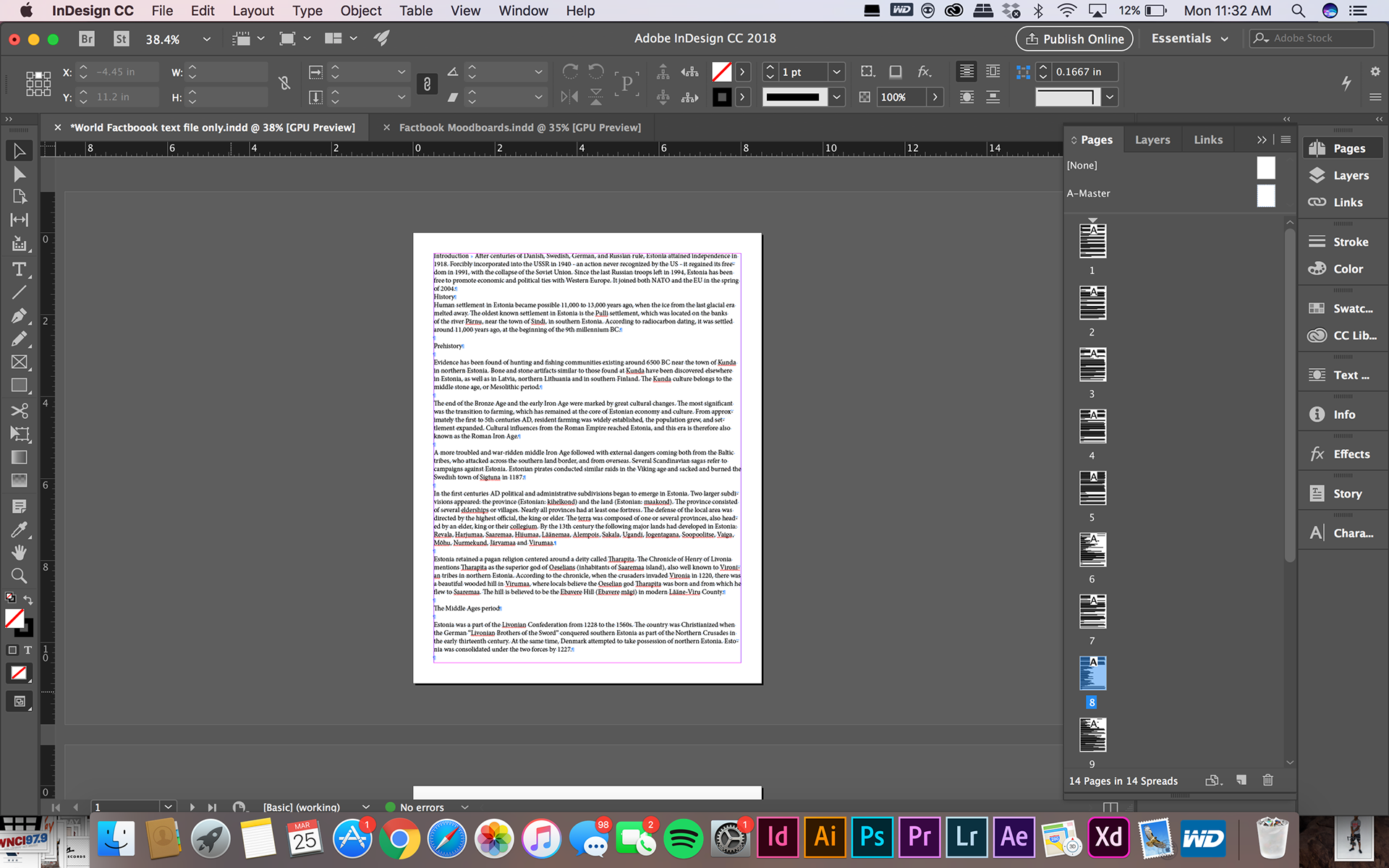Select the Rectangle tool
This screenshot has width=1389, height=868.
20,386
